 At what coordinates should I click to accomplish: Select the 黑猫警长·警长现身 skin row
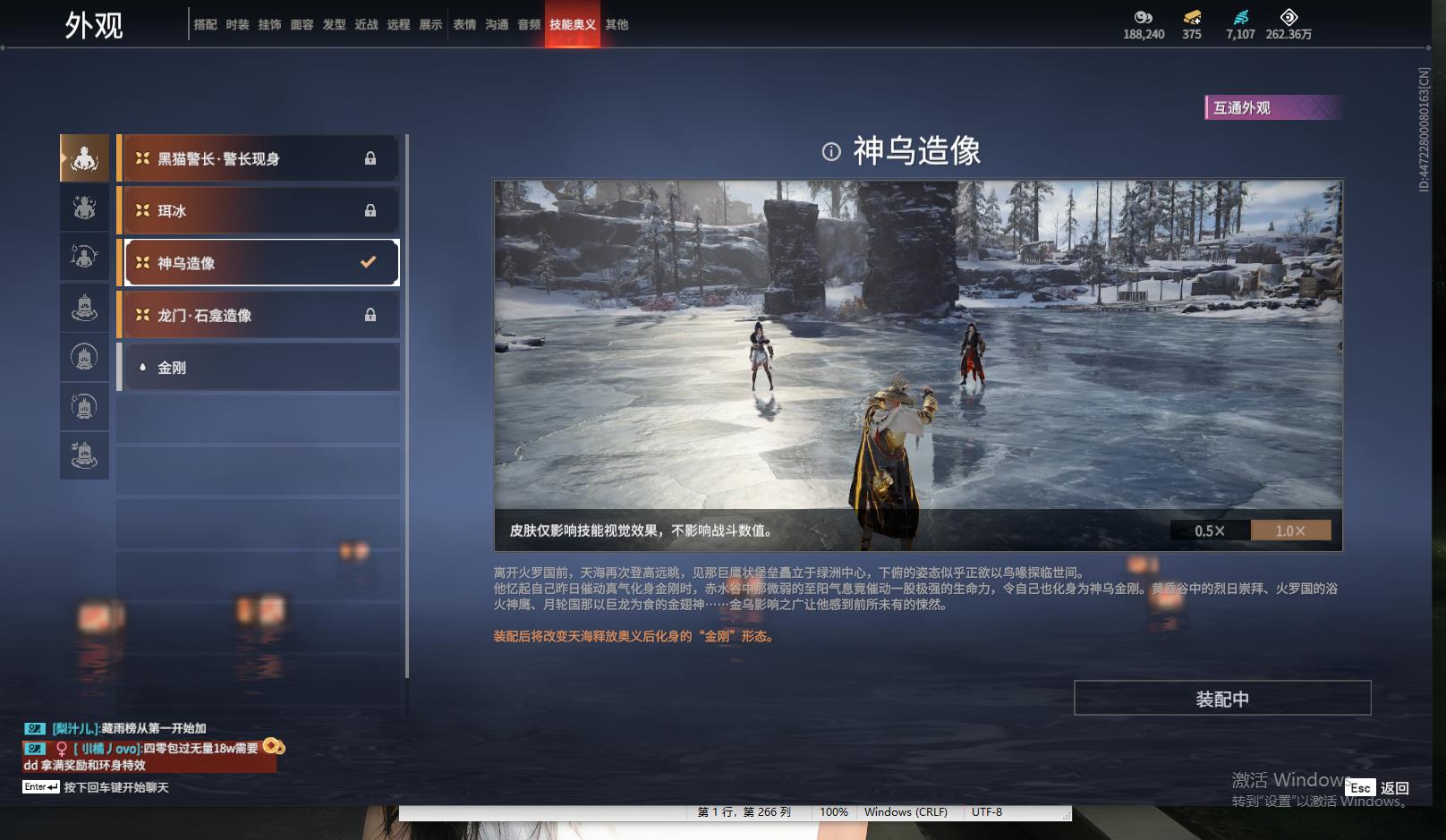pyautogui.click(x=259, y=158)
